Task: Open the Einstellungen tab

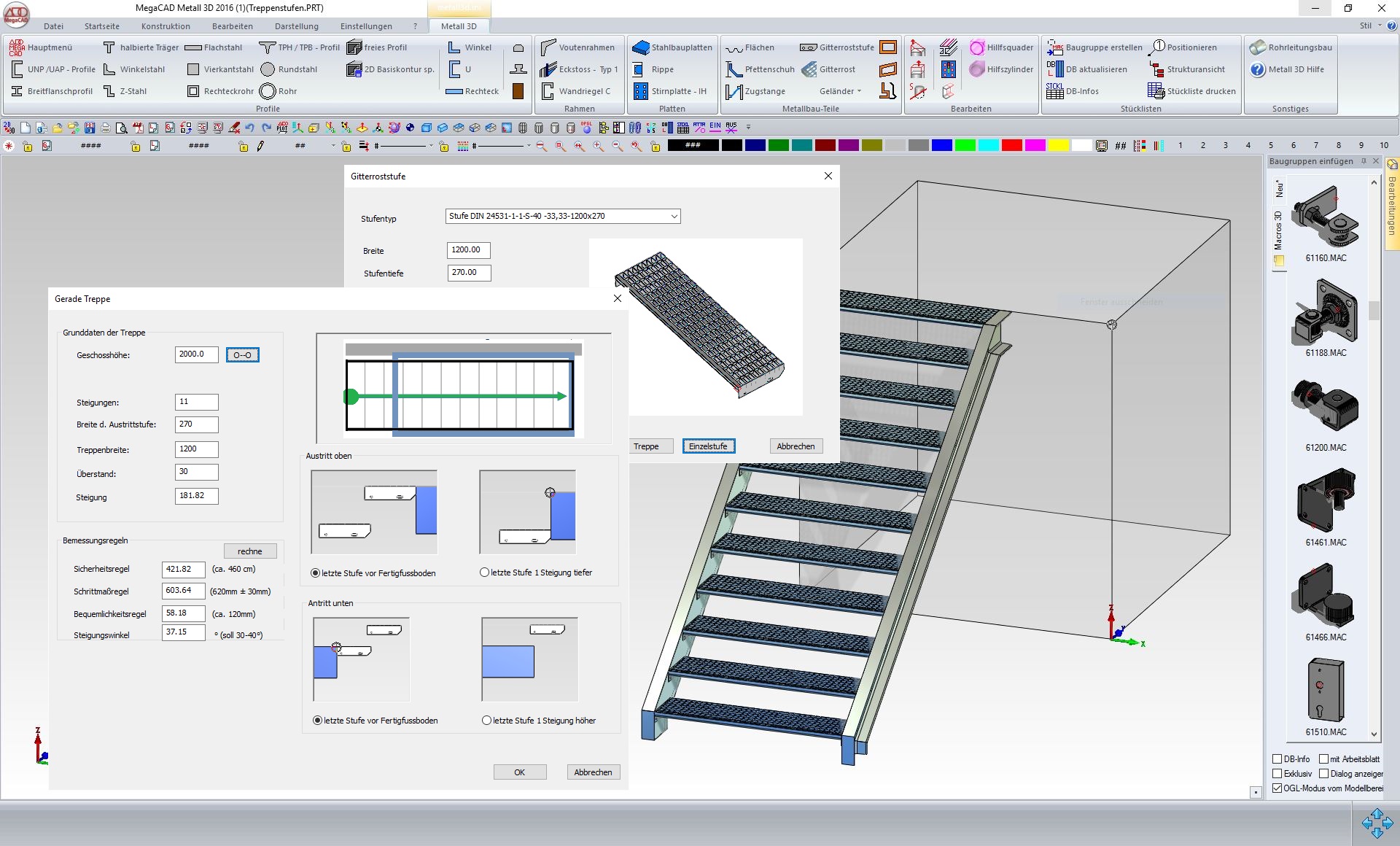Action: click(x=366, y=26)
